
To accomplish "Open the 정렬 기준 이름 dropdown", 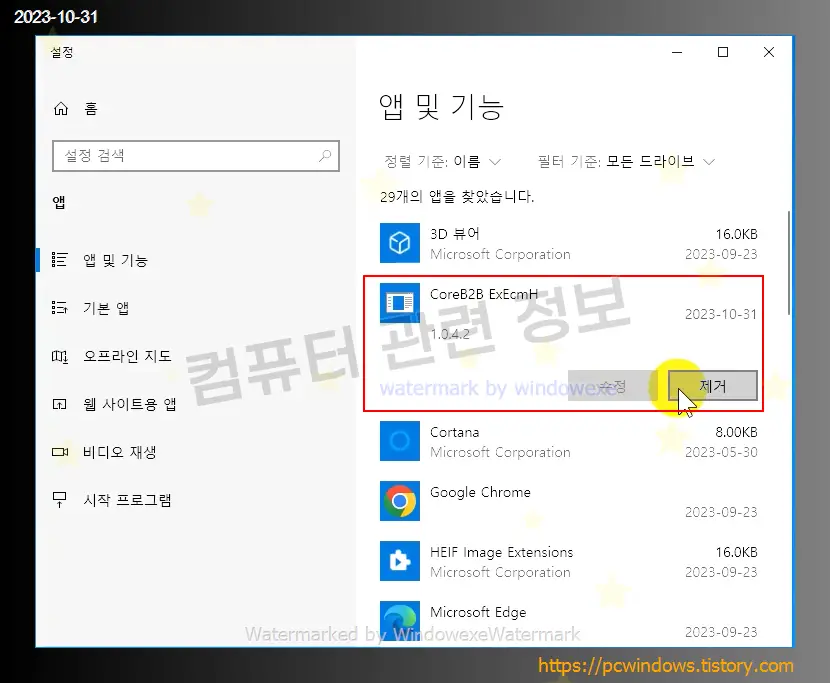I will (x=443, y=161).
